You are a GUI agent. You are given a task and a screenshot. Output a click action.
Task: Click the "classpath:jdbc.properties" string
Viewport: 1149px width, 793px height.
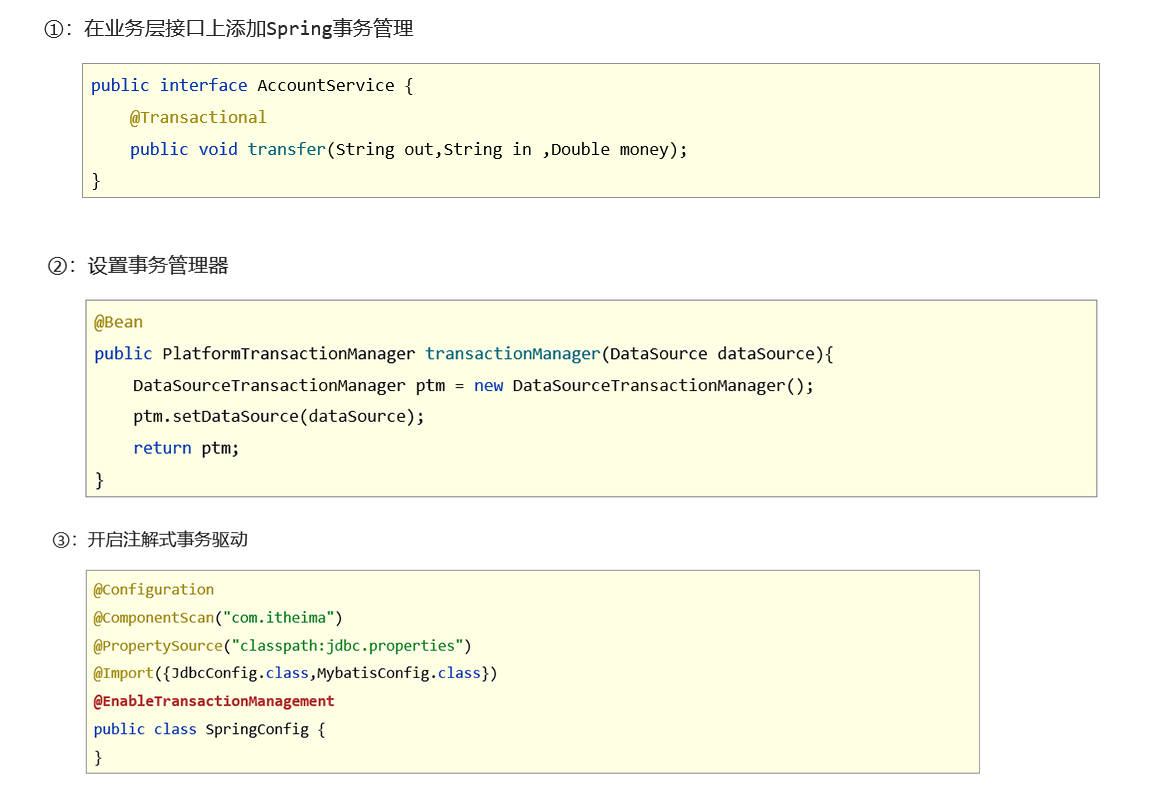pos(347,645)
